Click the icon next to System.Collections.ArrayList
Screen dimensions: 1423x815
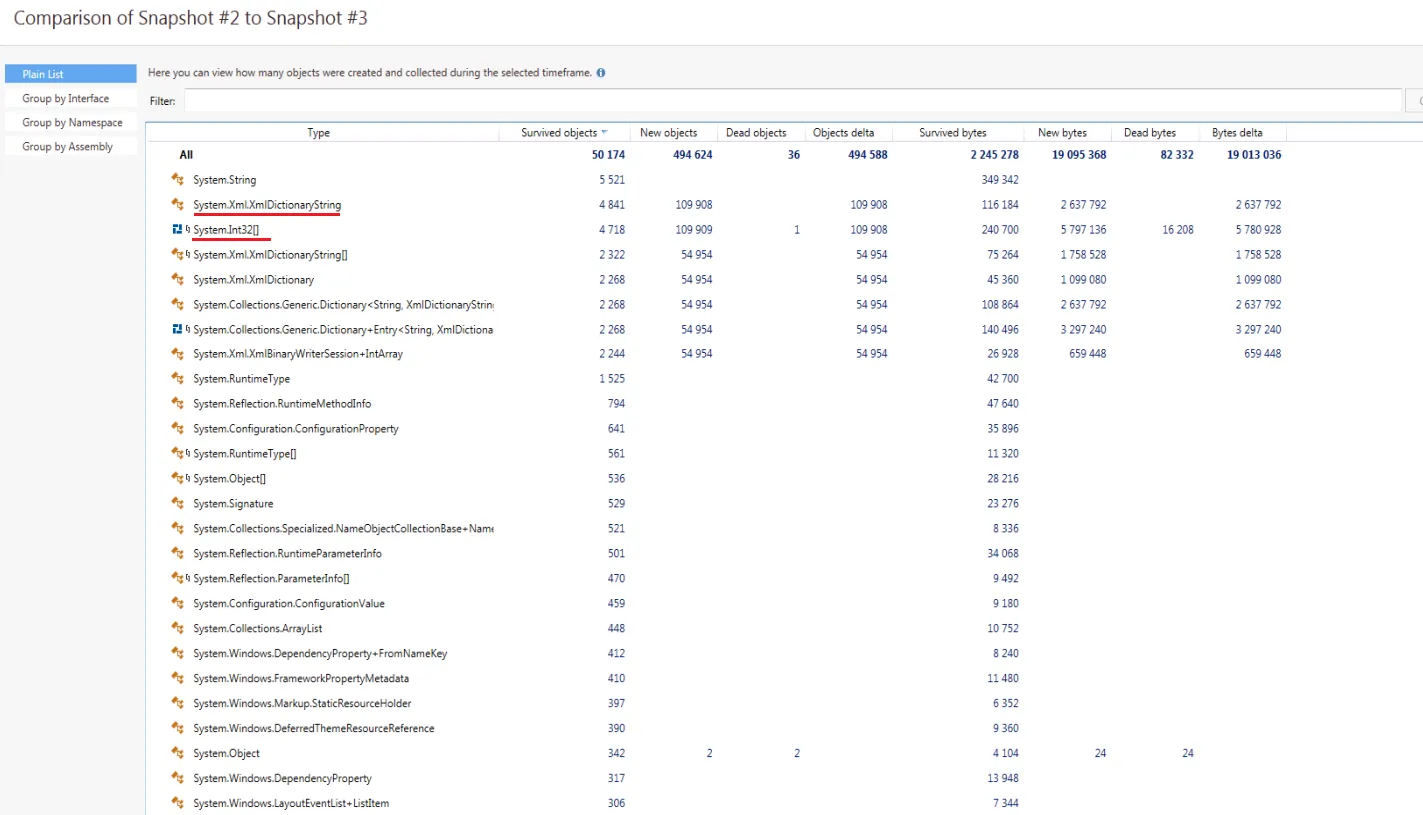(178, 629)
